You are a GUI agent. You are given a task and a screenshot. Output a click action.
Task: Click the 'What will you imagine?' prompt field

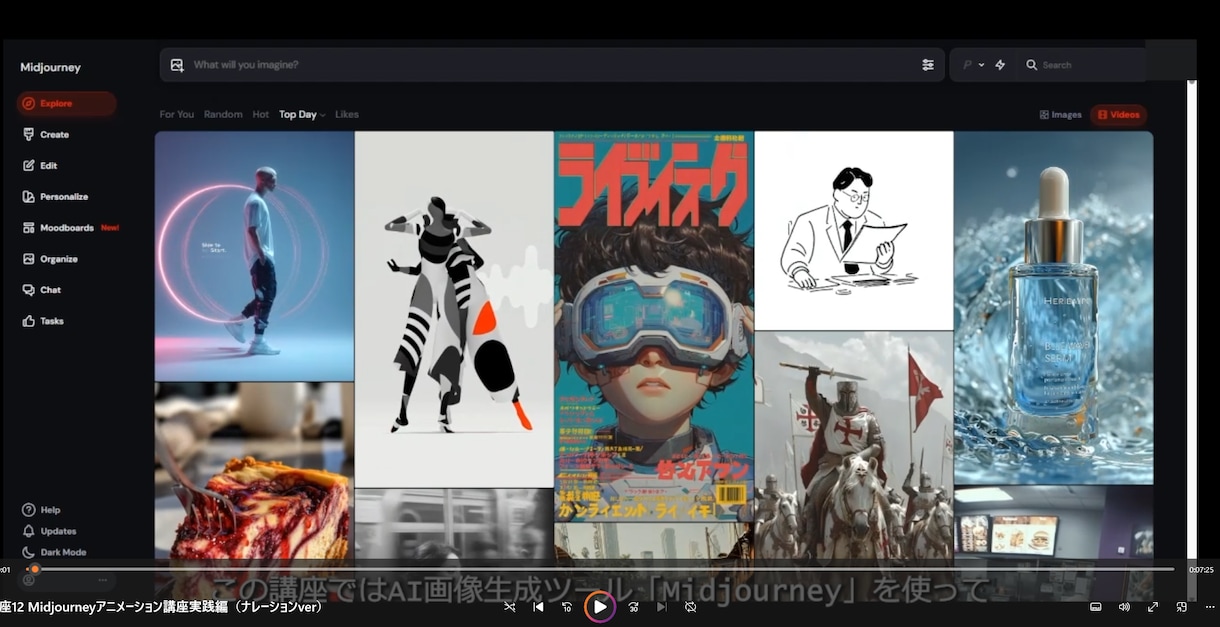[x=551, y=65]
